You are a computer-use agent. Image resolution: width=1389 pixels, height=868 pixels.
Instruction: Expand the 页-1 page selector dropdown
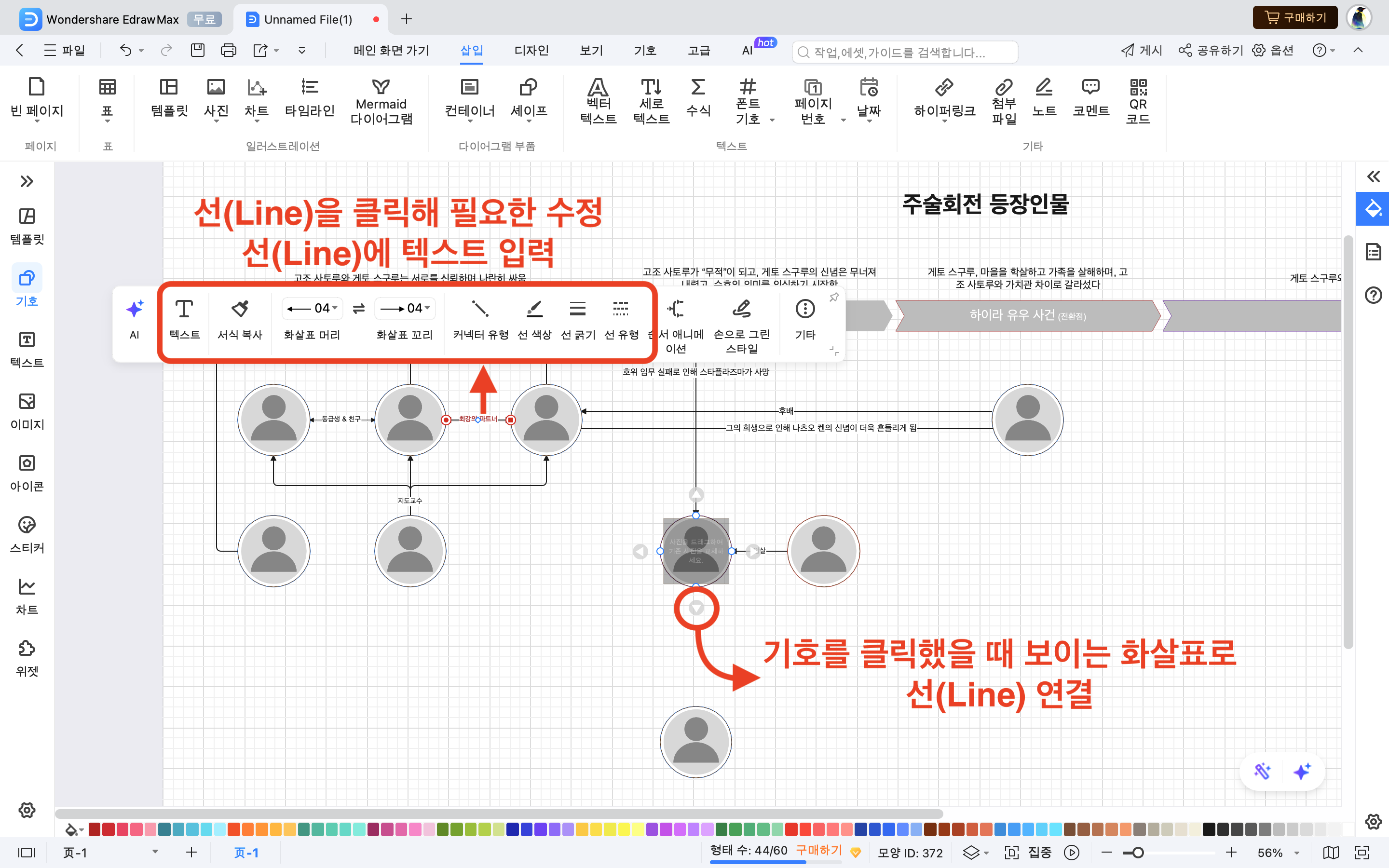click(x=155, y=852)
